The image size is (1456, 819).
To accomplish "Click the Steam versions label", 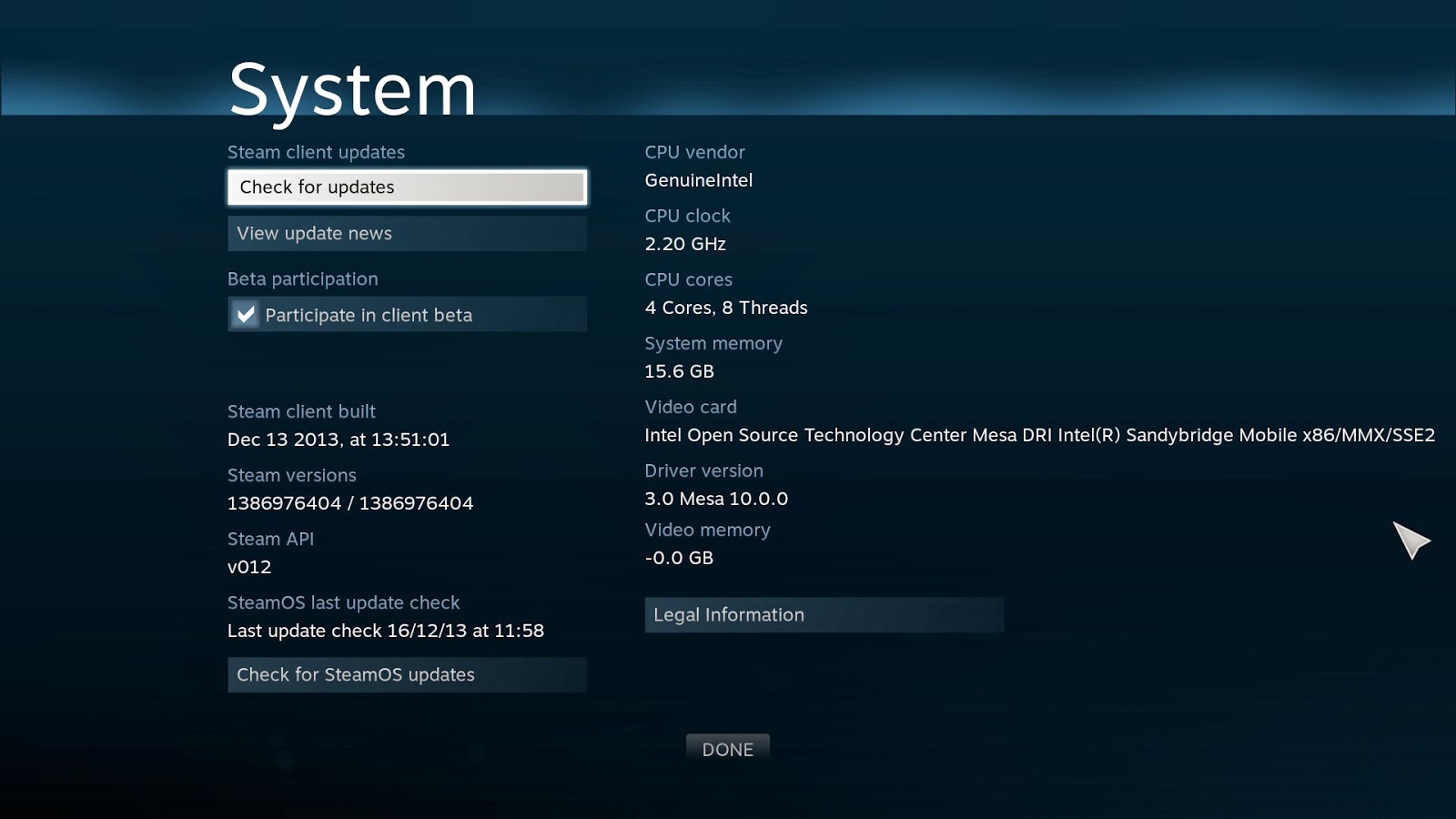I will pyautogui.click(x=291, y=475).
